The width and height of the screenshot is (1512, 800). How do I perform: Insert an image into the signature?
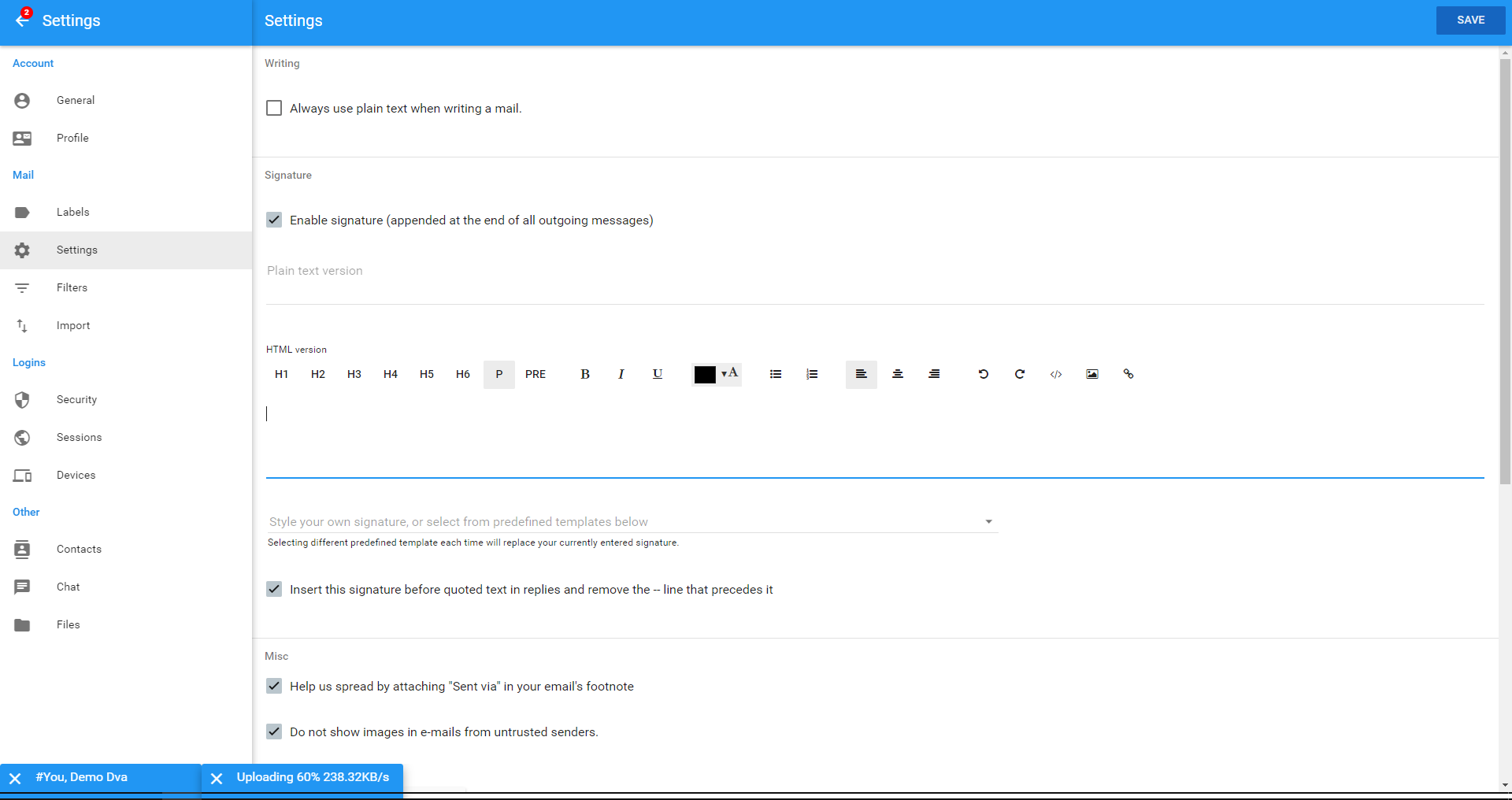point(1091,374)
